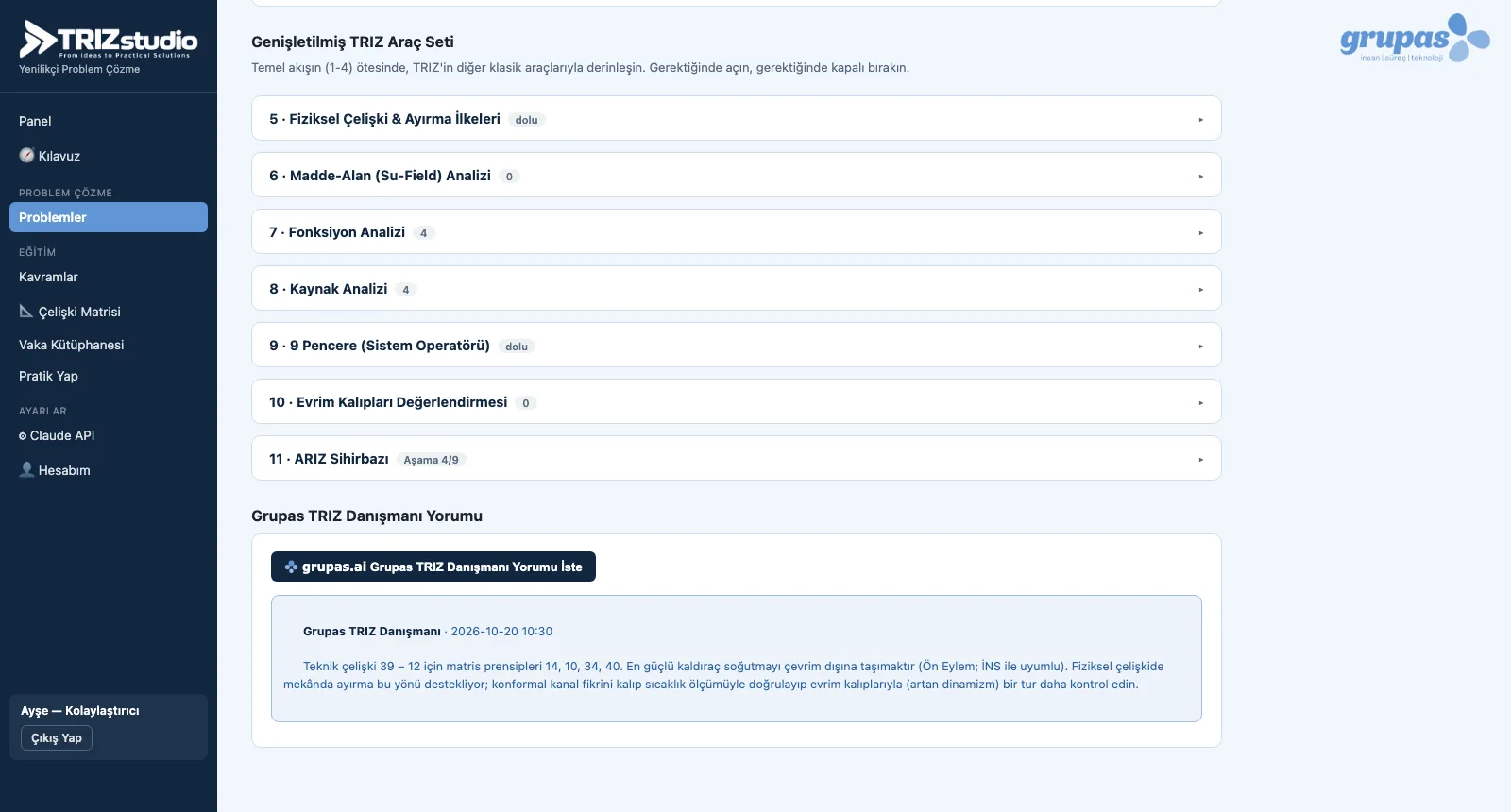
Task: Click the Hesabım user icon
Action: coord(26,469)
